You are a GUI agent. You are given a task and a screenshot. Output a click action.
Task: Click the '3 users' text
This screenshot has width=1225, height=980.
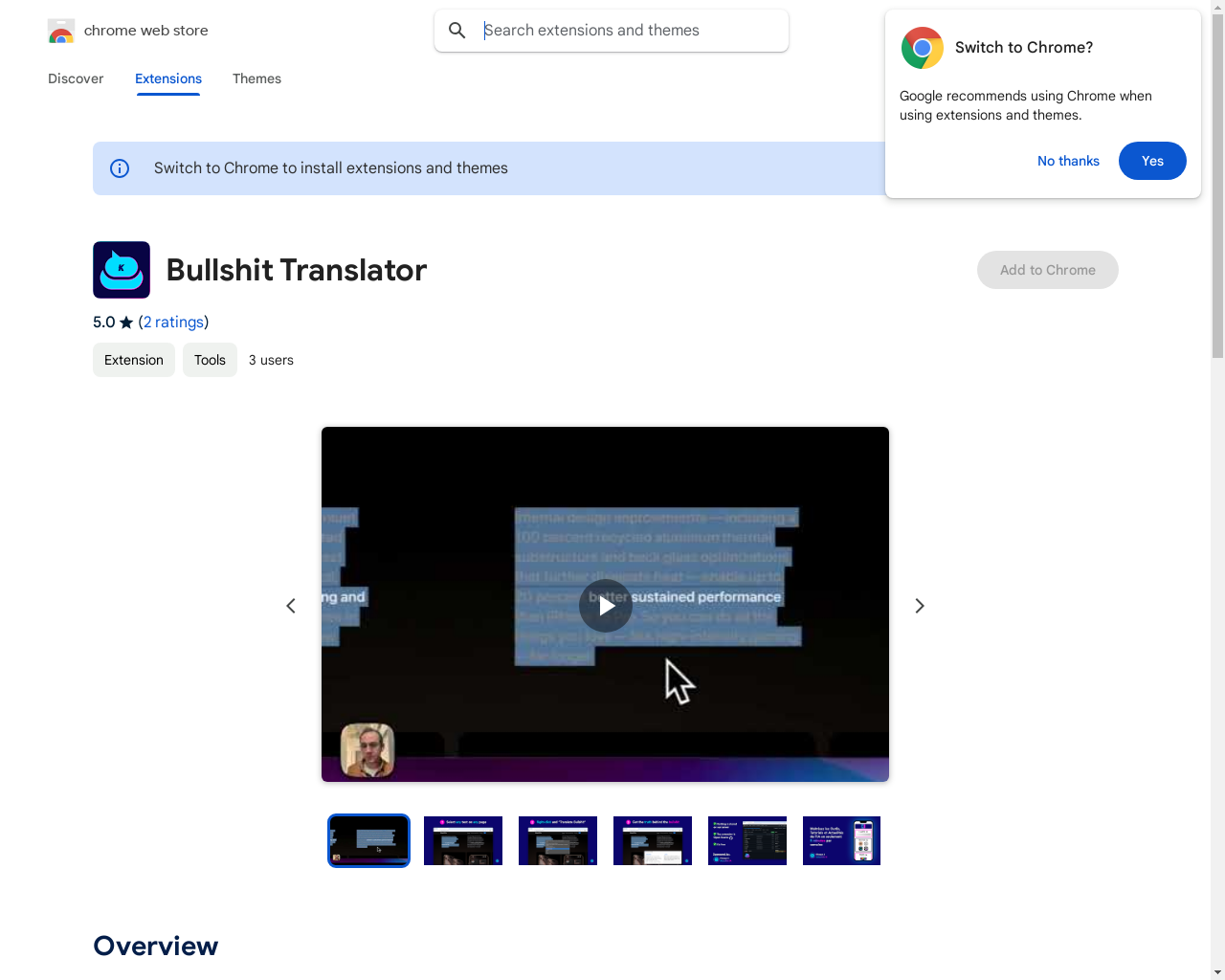(x=271, y=360)
